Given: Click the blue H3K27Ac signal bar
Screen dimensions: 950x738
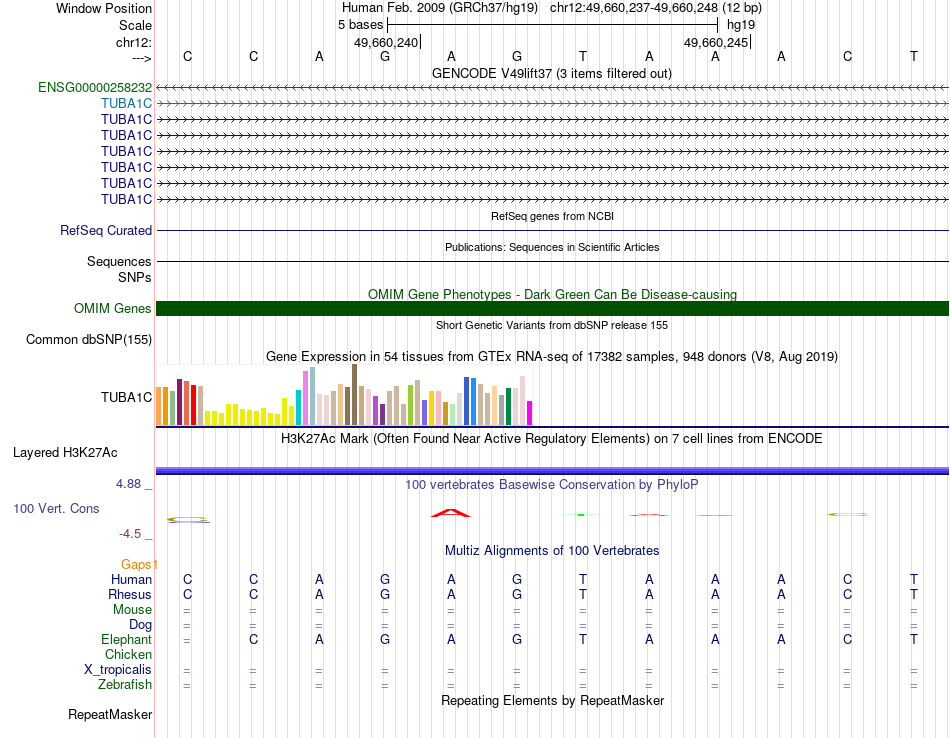Looking at the screenshot, I should pos(552,471).
